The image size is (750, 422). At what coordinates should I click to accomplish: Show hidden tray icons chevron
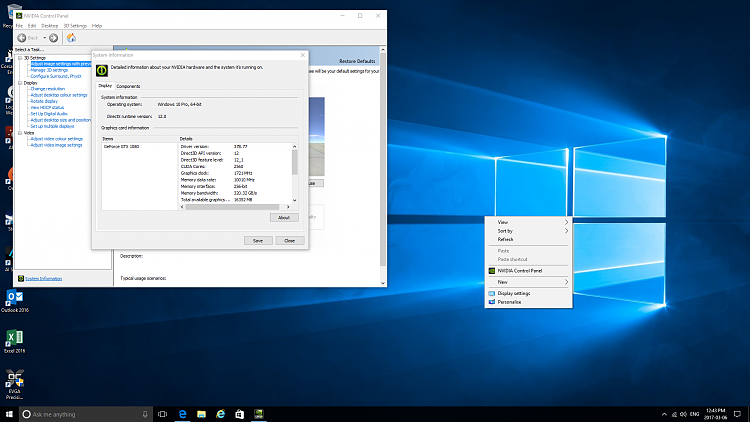664,414
